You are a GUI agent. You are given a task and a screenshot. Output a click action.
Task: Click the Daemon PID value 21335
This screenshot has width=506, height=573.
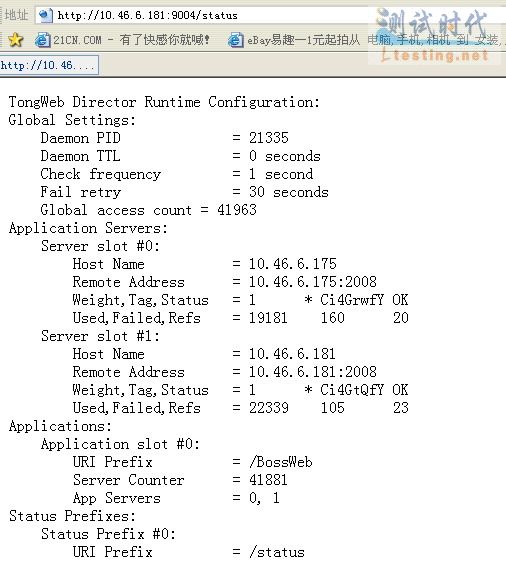pyautogui.click(x=269, y=138)
